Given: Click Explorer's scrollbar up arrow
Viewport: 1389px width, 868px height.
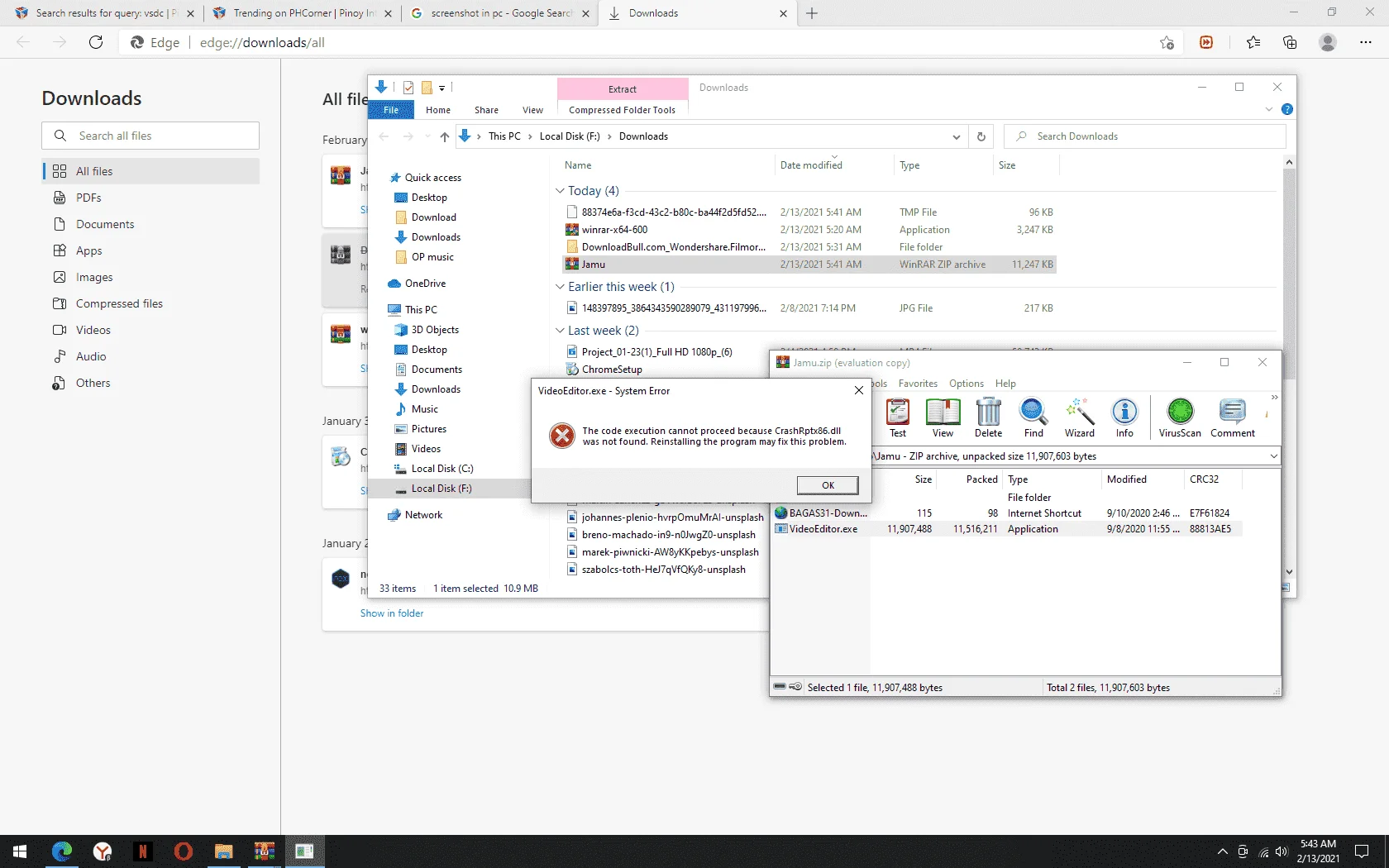Looking at the screenshot, I should (1289, 163).
